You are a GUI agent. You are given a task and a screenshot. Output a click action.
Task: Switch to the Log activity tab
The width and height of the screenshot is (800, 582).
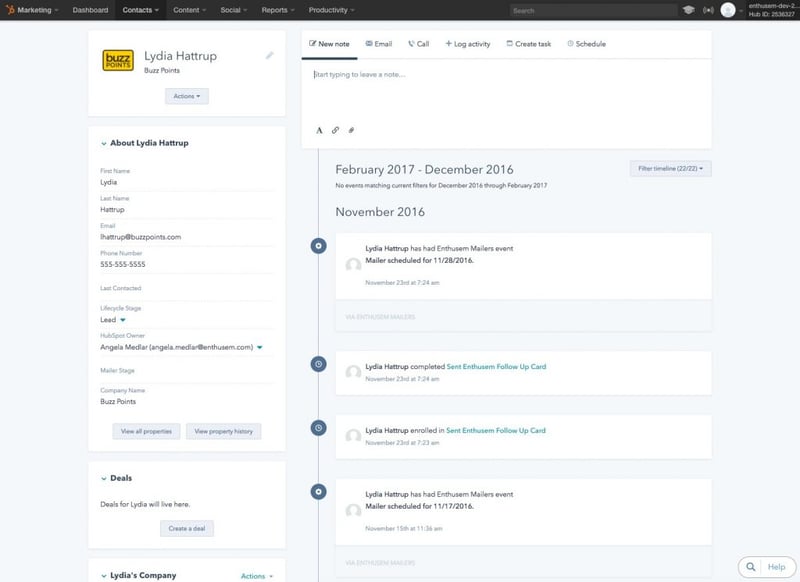click(x=467, y=44)
